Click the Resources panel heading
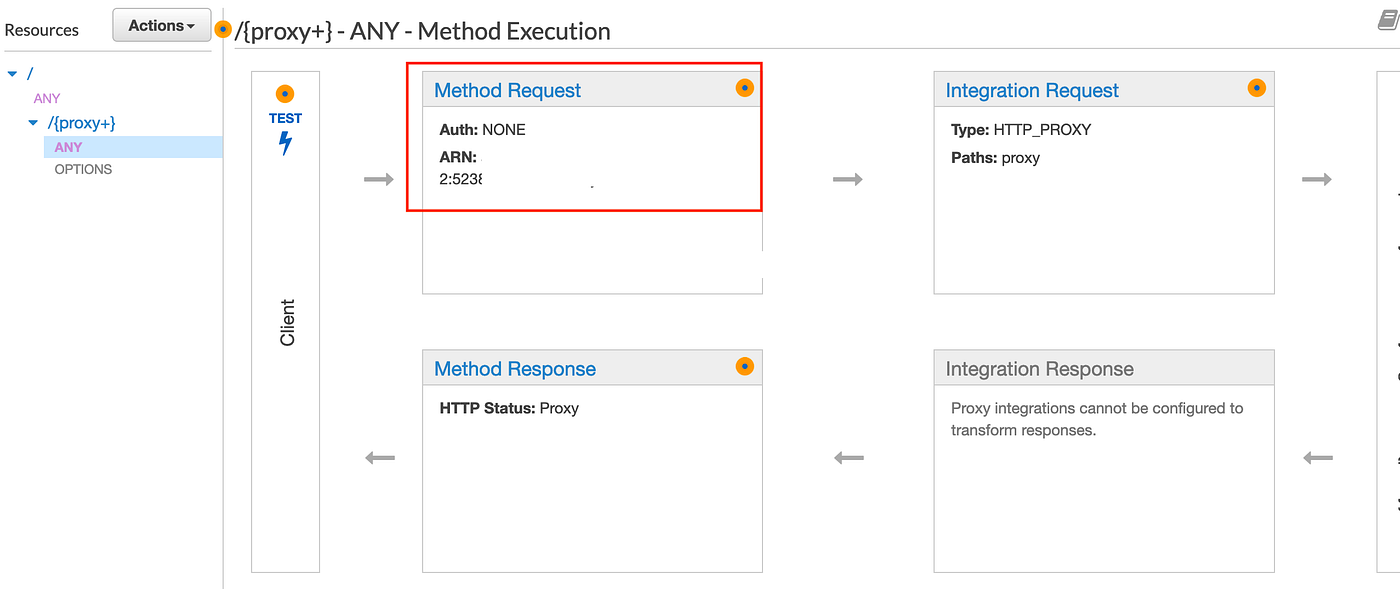The image size is (1400, 589). click(42, 30)
